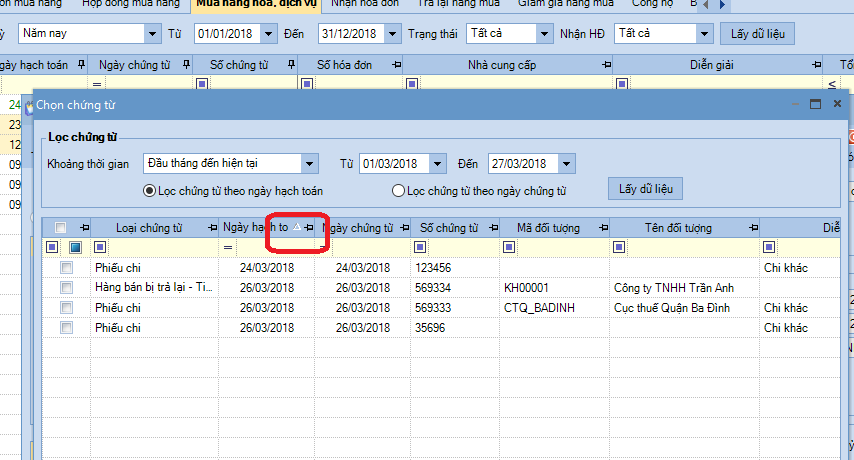The image size is (854, 460).
Task: Pin the checkbox column in dialog grid
Action: coord(84,228)
